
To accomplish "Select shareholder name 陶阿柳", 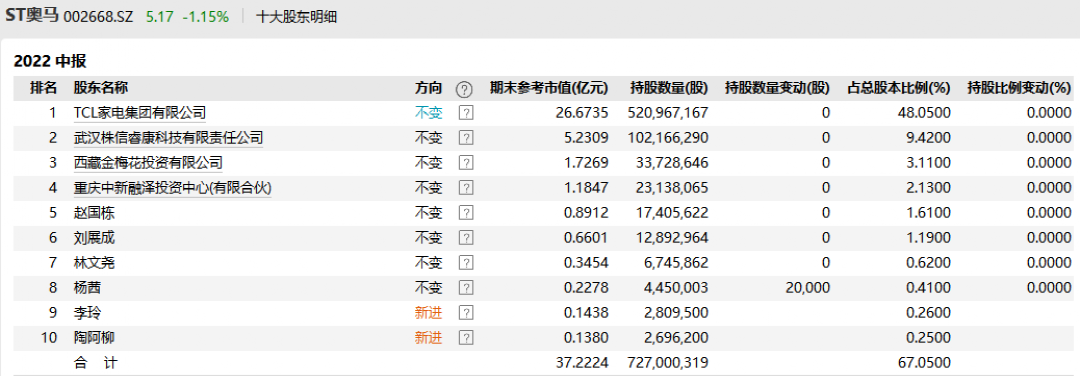I will point(94,338).
